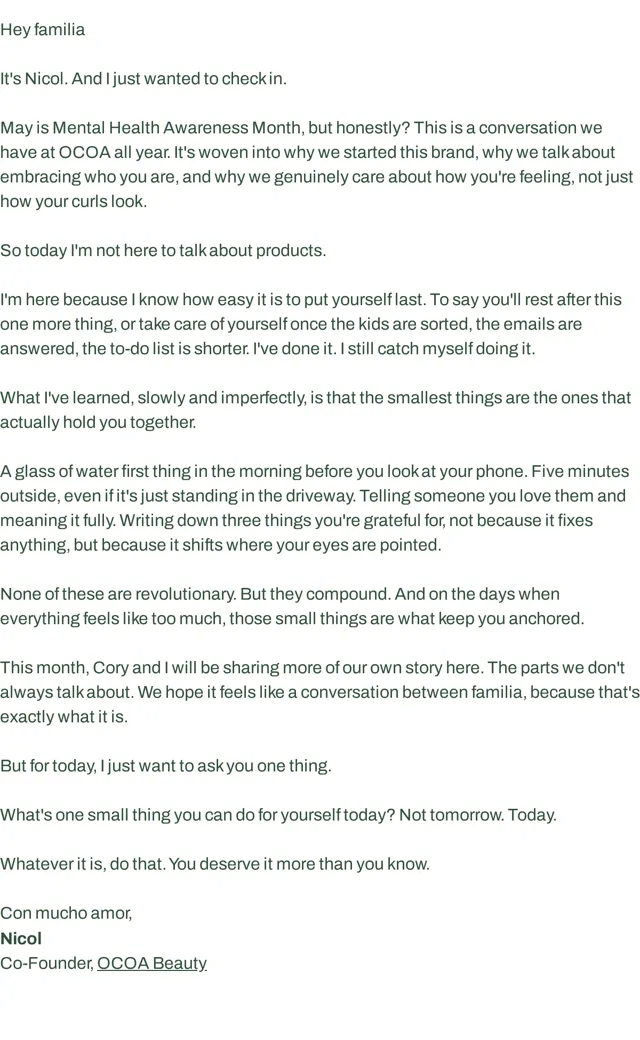Click the "how your curls look" line

tap(74, 201)
